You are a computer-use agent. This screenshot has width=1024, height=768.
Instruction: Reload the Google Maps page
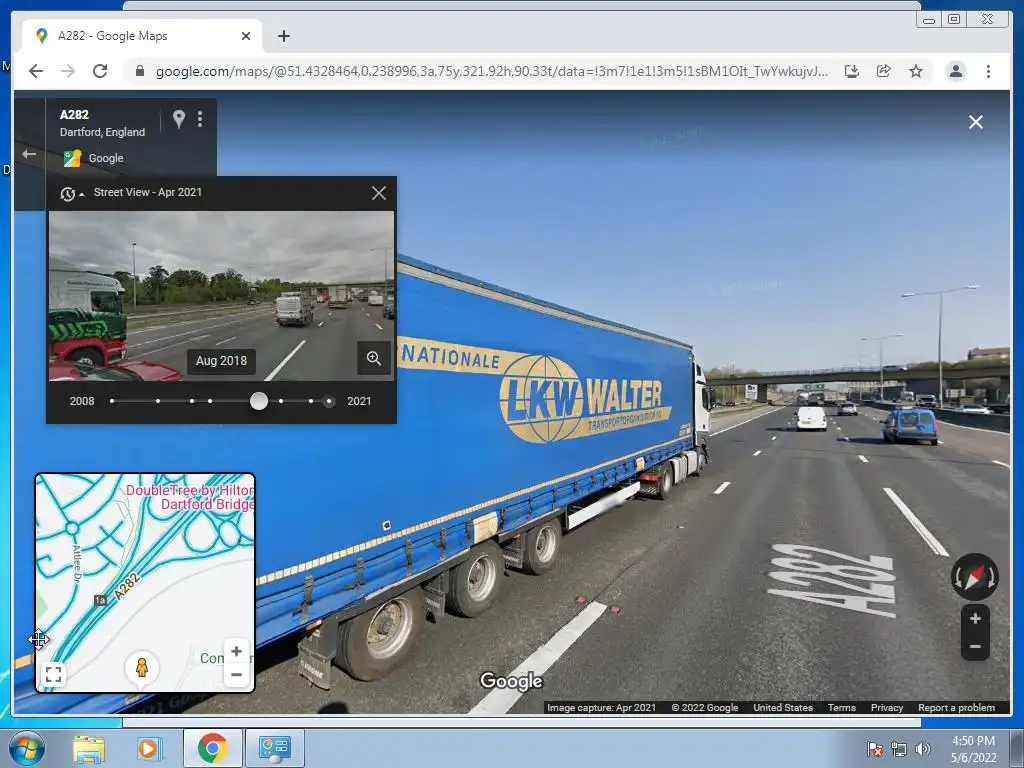(x=100, y=71)
